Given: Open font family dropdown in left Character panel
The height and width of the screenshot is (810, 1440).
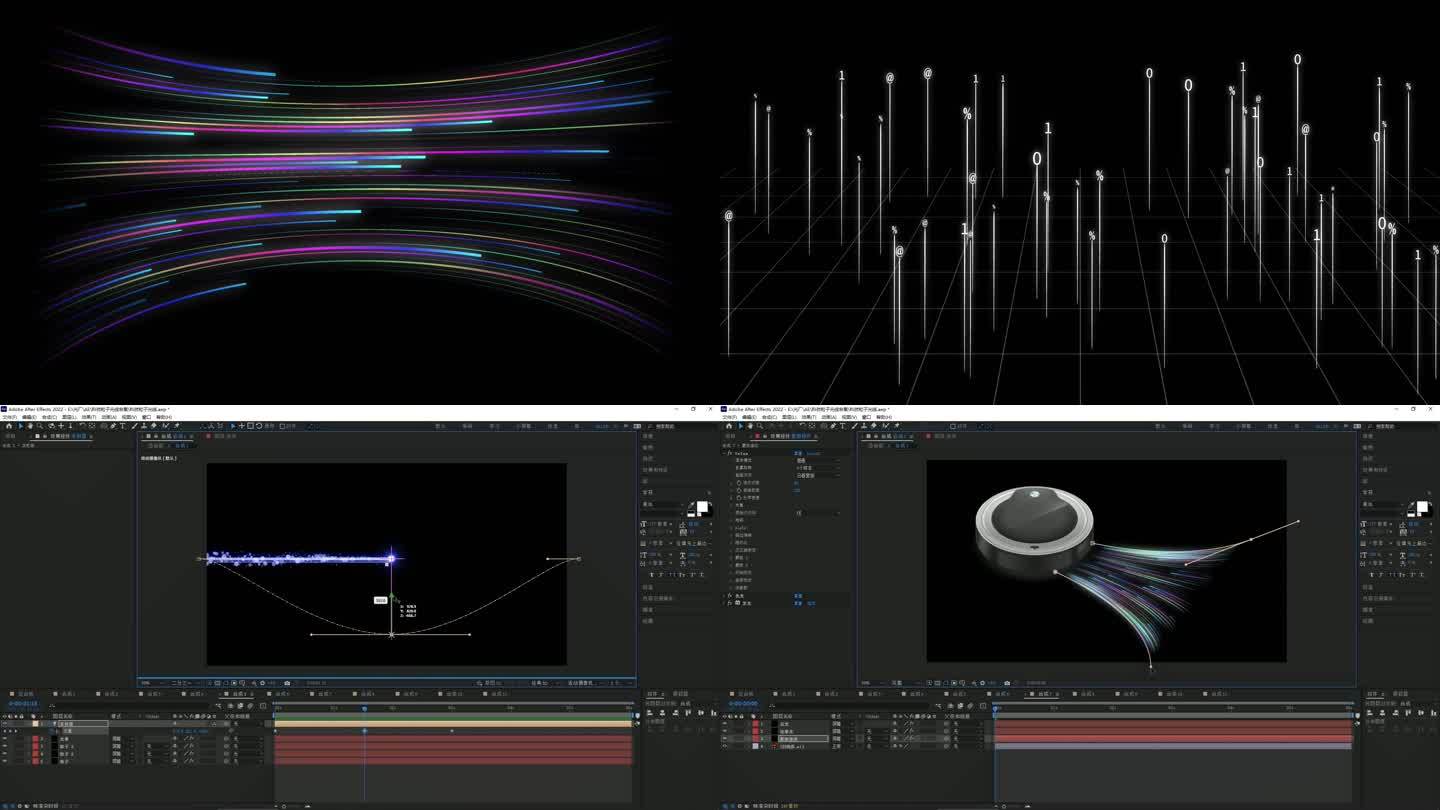Looking at the screenshot, I should [663, 504].
